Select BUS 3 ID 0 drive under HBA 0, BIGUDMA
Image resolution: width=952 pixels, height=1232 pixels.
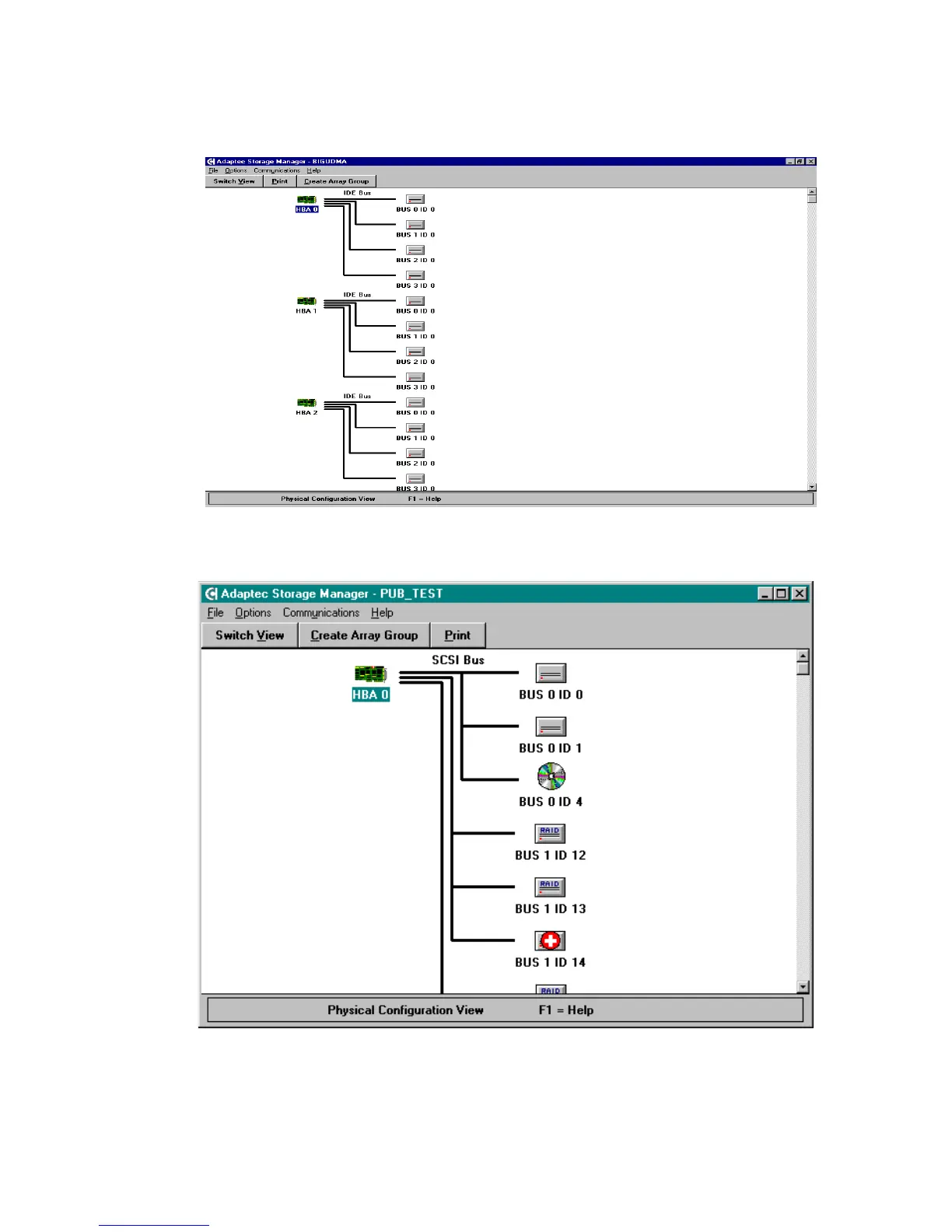coord(415,276)
